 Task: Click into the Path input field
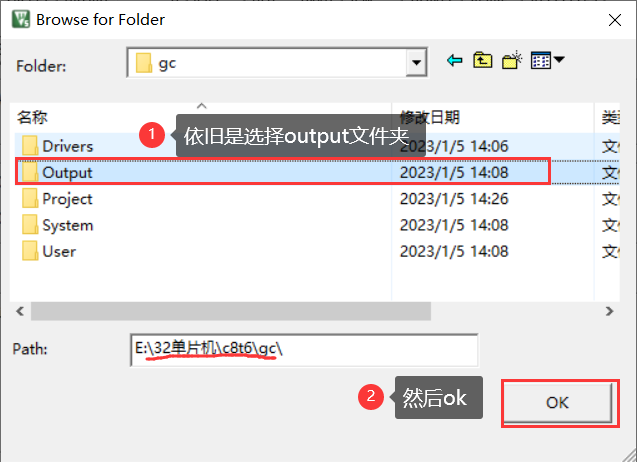(304, 350)
